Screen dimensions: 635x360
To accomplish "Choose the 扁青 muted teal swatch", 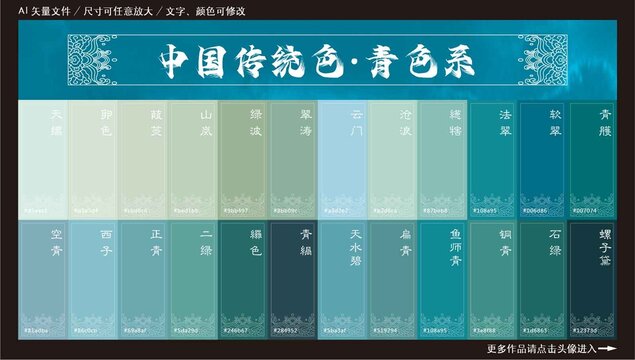I will pos(392,279).
